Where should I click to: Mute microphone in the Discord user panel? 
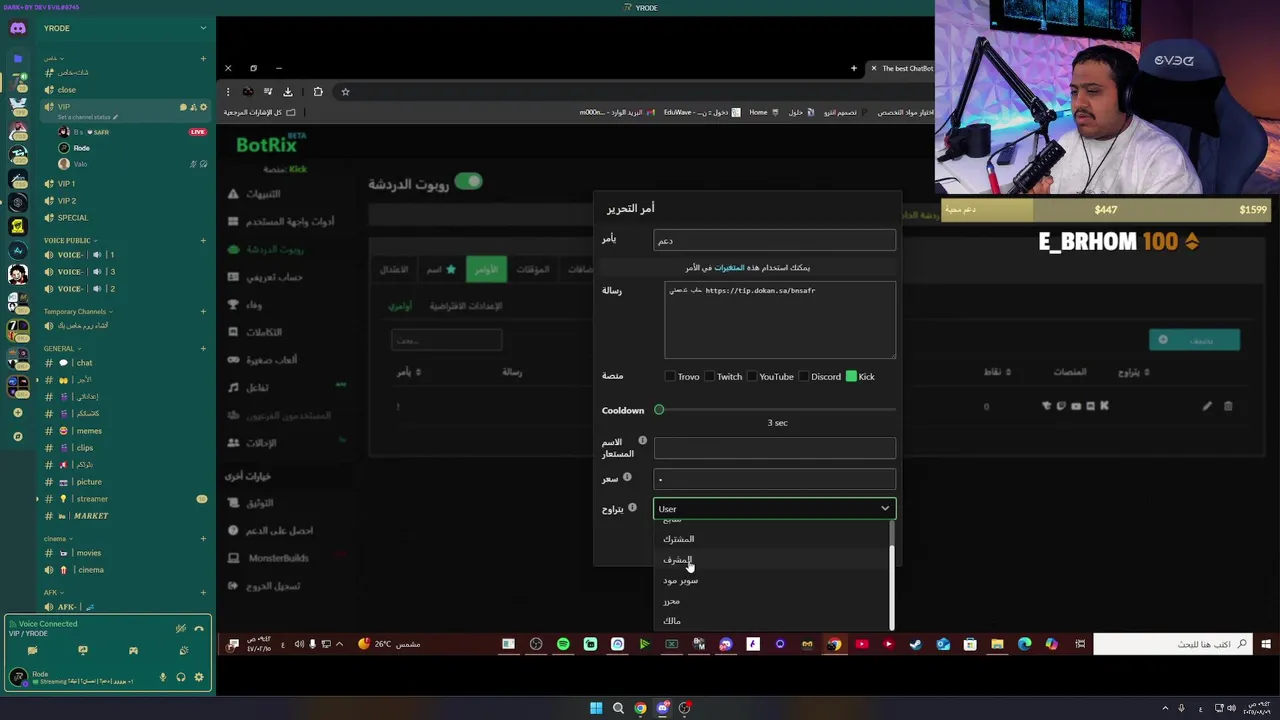click(x=163, y=677)
